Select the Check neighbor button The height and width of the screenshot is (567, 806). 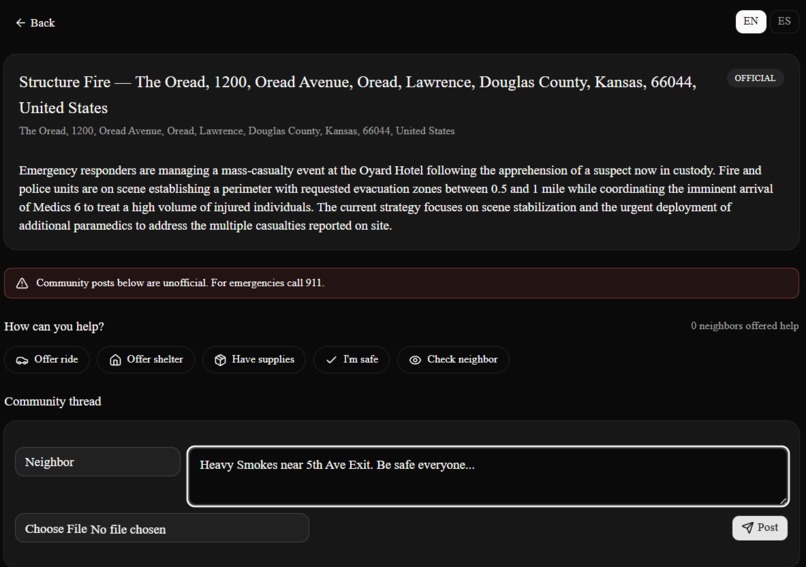point(453,359)
